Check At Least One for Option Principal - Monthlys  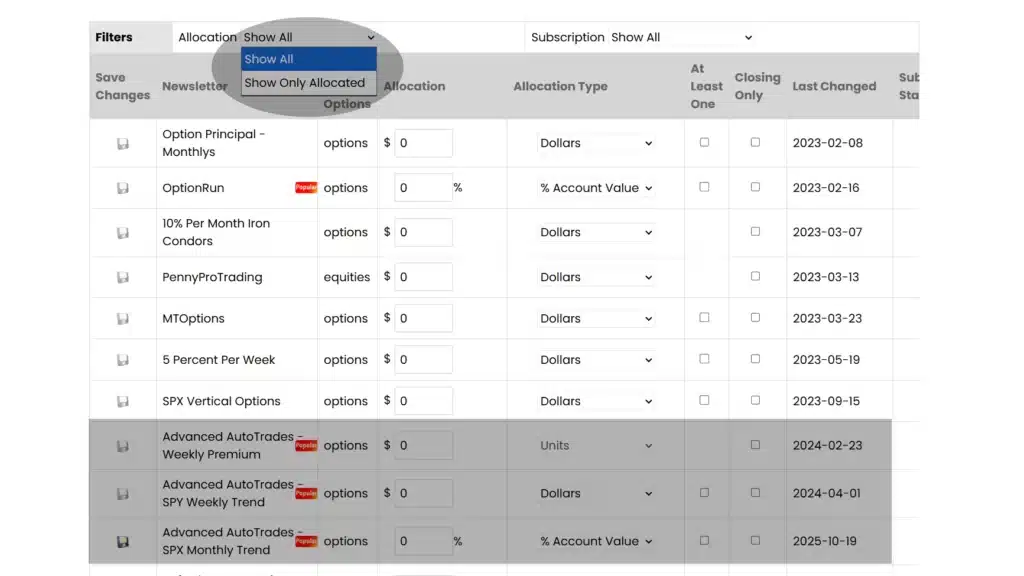coord(704,142)
